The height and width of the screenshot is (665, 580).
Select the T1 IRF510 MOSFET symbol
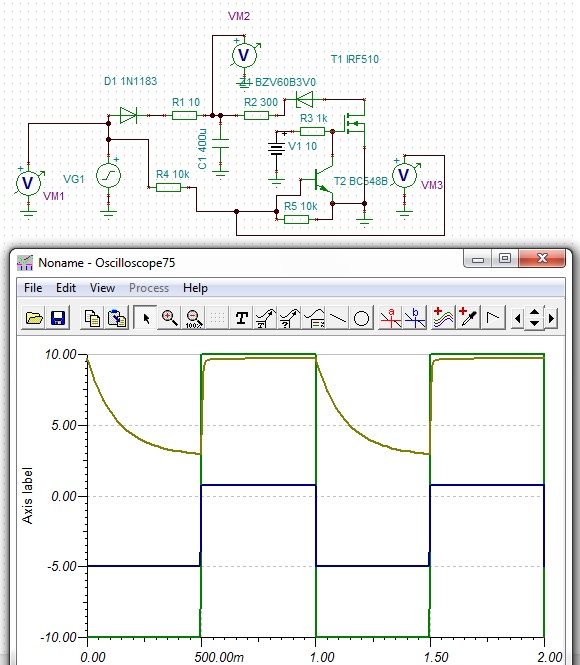(354, 123)
